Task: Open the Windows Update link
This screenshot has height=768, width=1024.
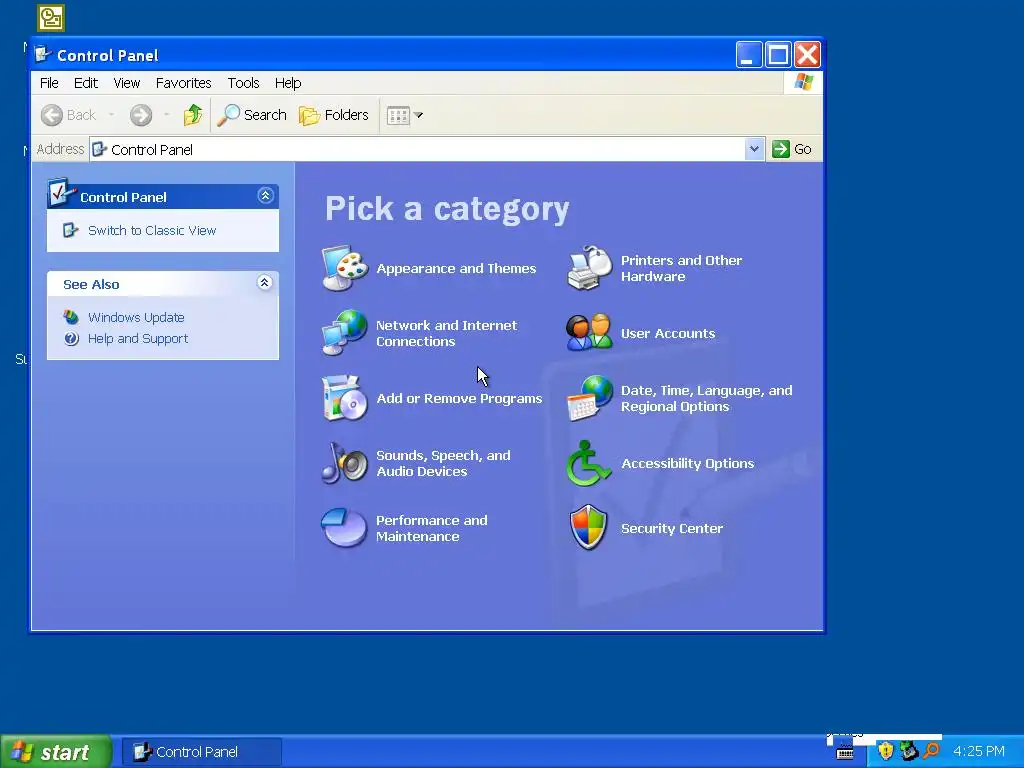Action: coord(136,317)
